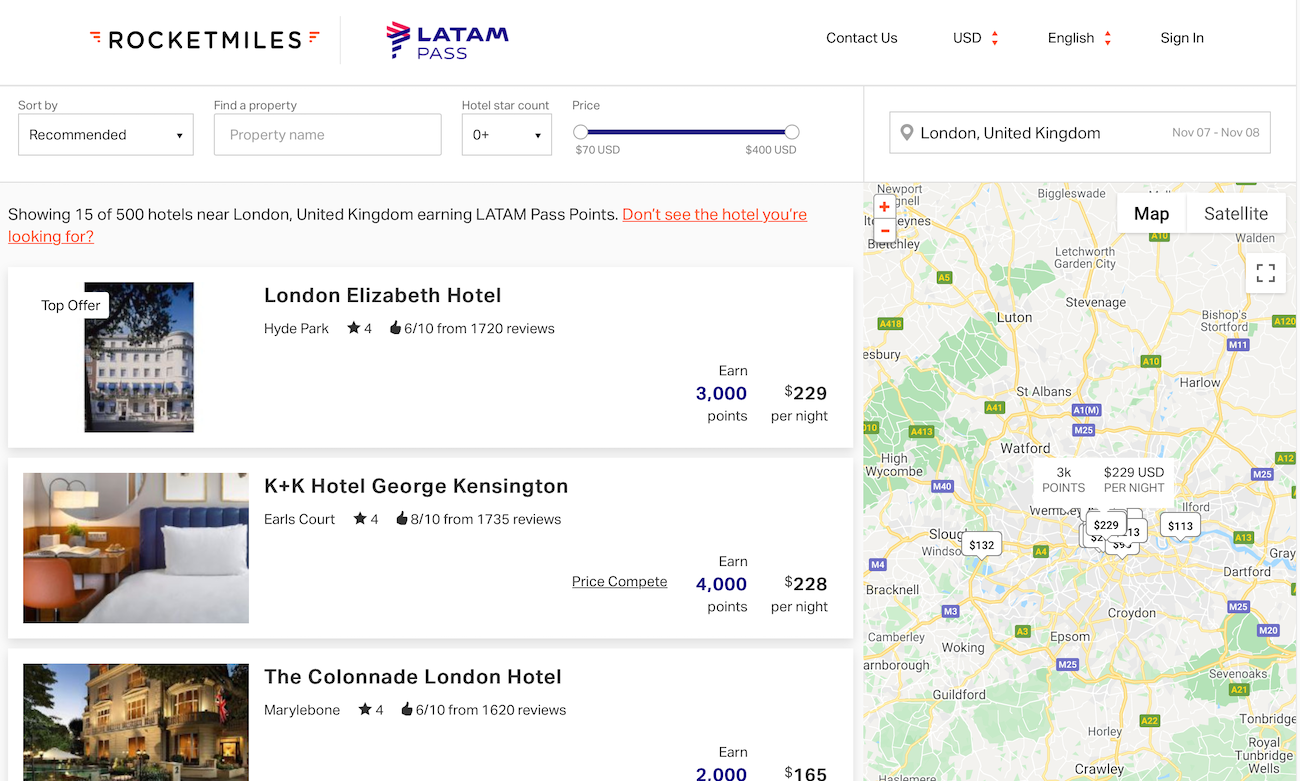Open the Don't see the hotel link
This screenshot has height=781, width=1300.
click(x=714, y=214)
